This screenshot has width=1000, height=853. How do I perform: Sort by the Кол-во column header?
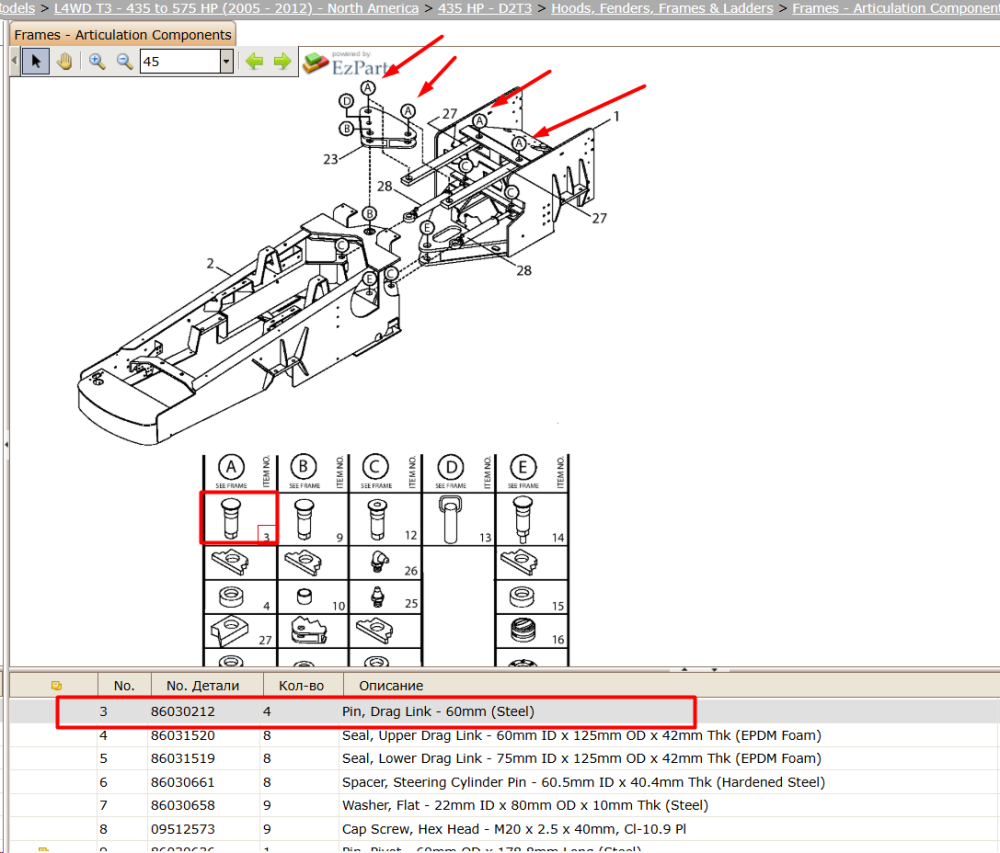(302, 685)
